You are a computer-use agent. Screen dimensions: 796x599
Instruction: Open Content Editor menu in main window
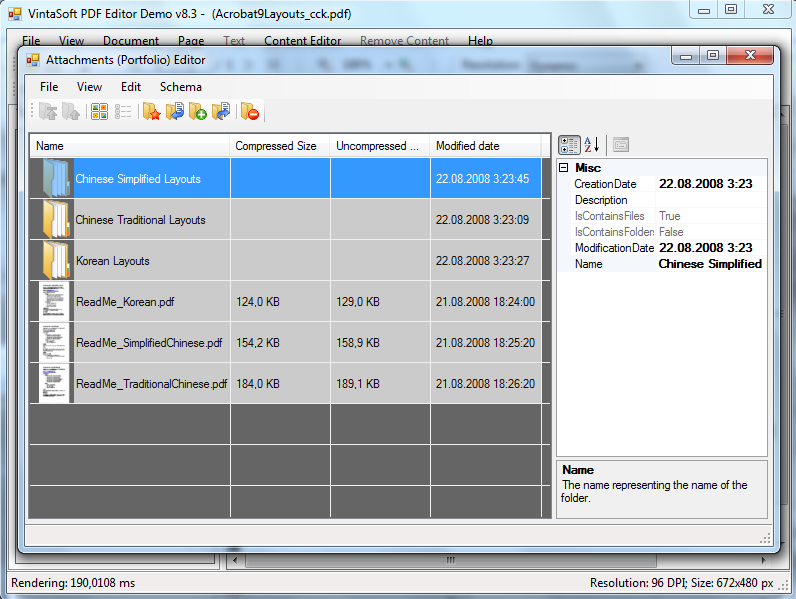click(x=303, y=41)
